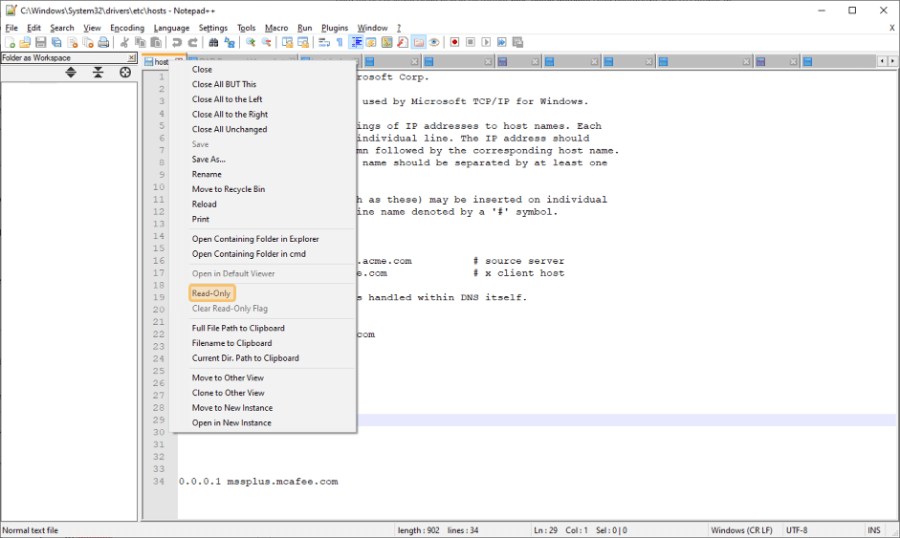Open the Macro menu
Image resolution: width=900 pixels, height=538 pixels.
[276, 28]
